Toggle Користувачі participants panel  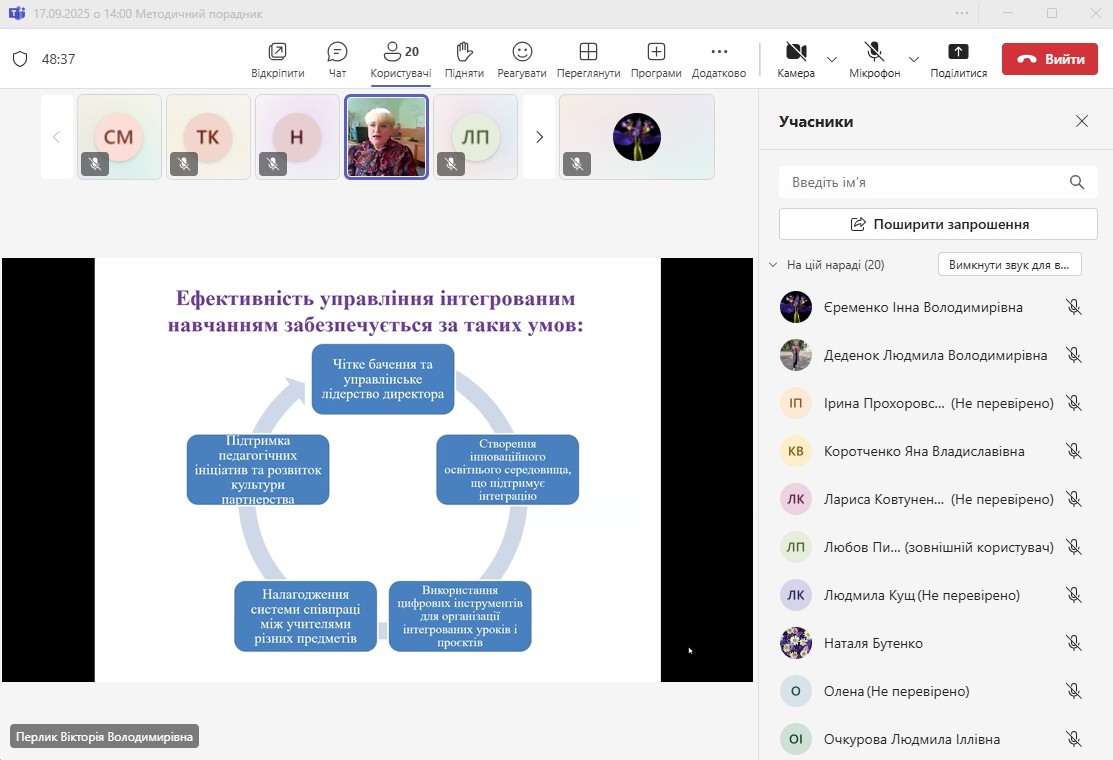(400, 60)
